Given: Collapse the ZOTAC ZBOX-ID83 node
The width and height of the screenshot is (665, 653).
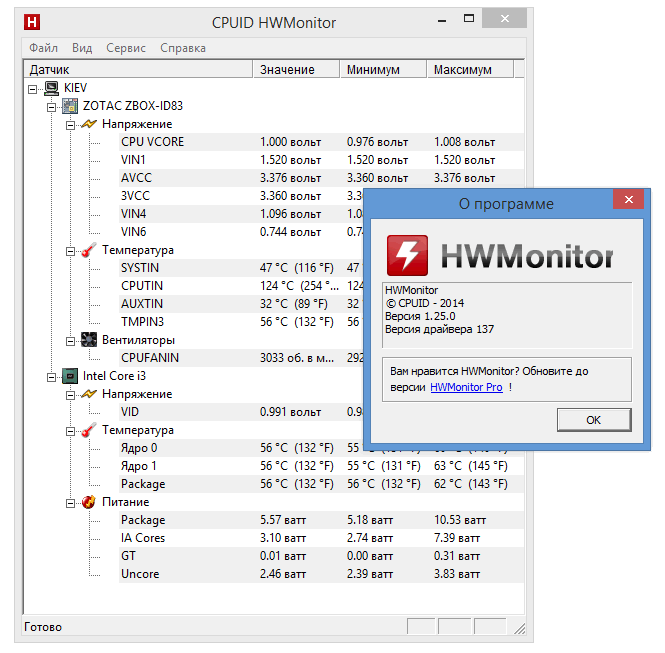Looking at the screenshot, I should [x=51, y=107].
